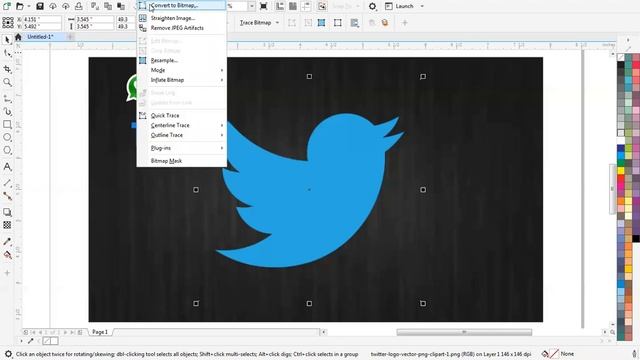Choose Resample menu item
Screen dimensions: 640x360
pyautogui.click(x=182, y=60)
